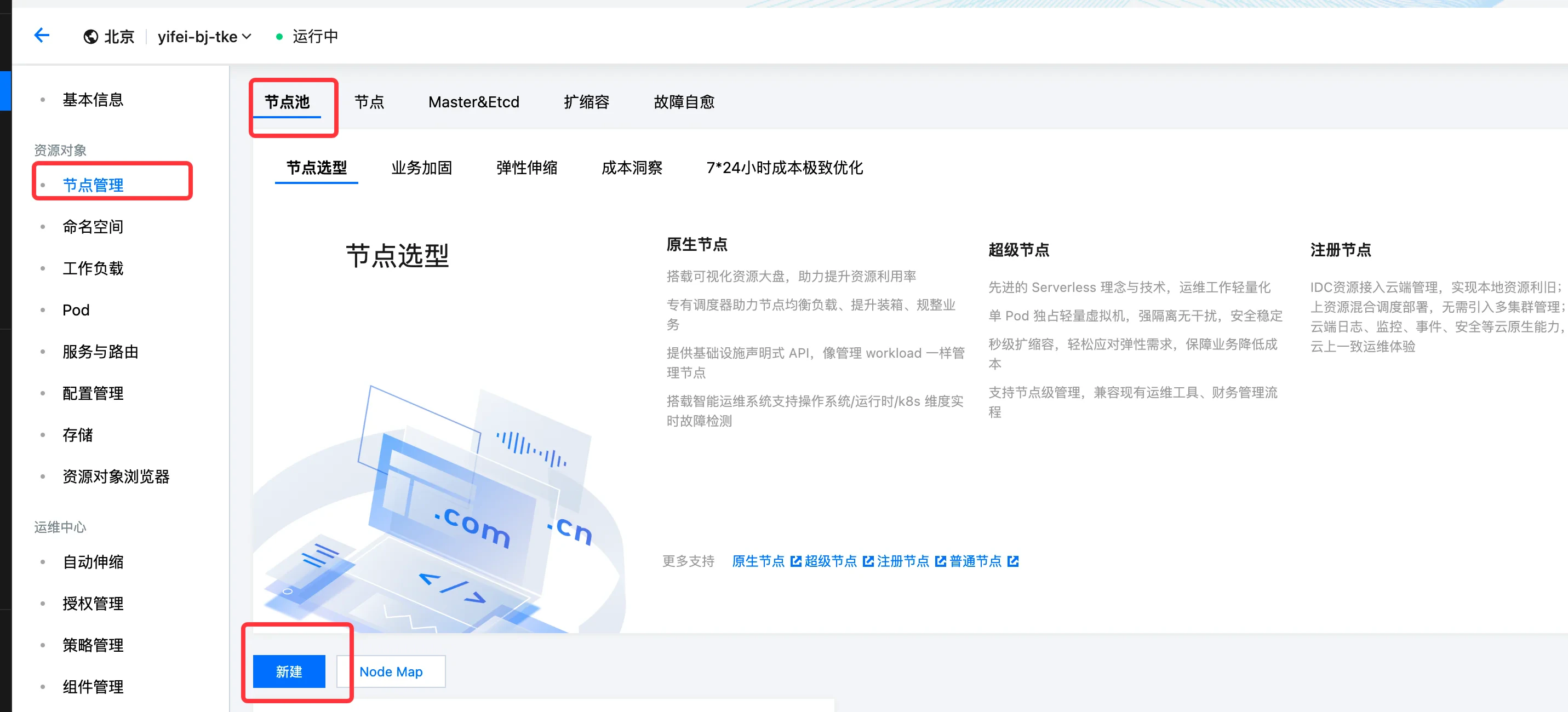
Task: Click the globe icon beside 北京
Action: tap(91, 37)
